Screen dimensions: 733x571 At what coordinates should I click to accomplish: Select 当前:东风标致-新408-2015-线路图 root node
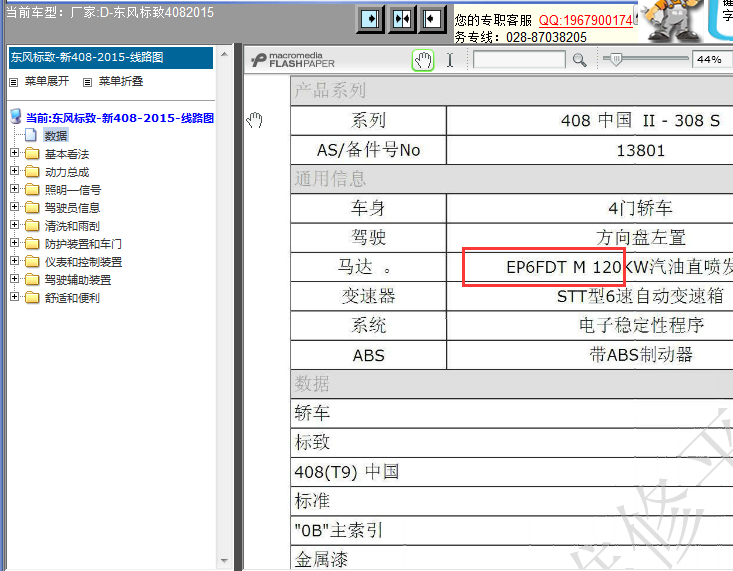coord(120,118)
